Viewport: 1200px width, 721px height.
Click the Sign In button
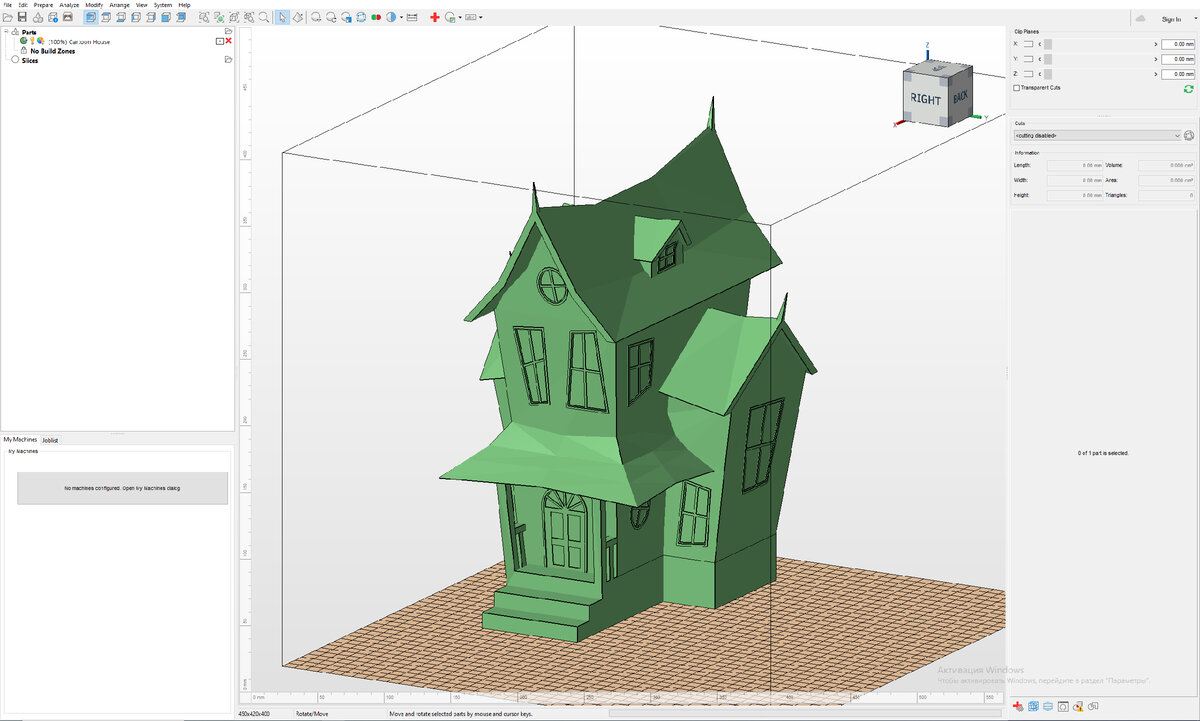1171,19
